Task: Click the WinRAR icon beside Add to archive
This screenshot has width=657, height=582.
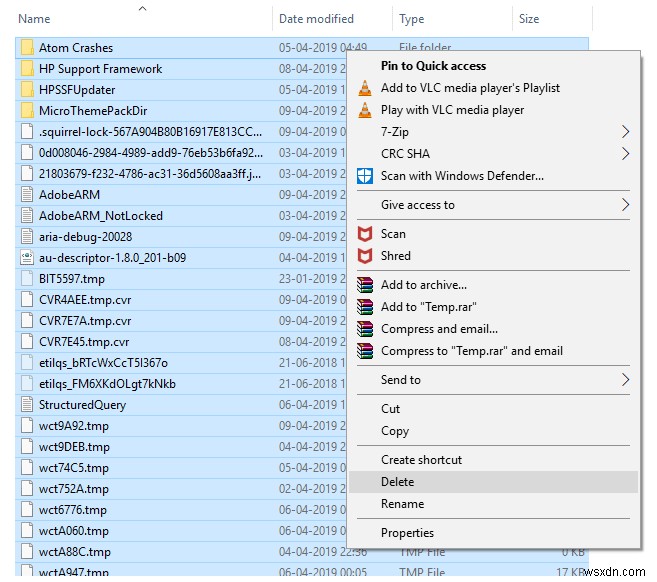Action: [365, 285]
